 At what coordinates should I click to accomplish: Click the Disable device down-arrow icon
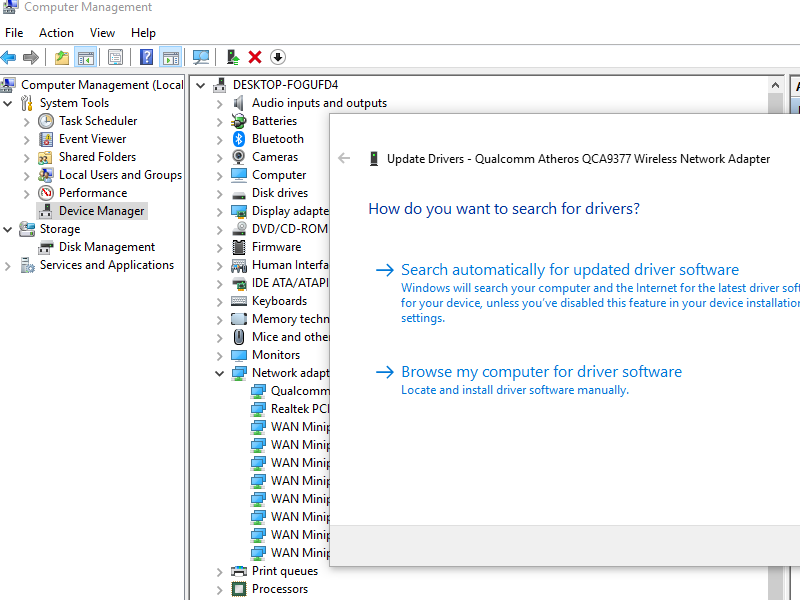[278, 57]
